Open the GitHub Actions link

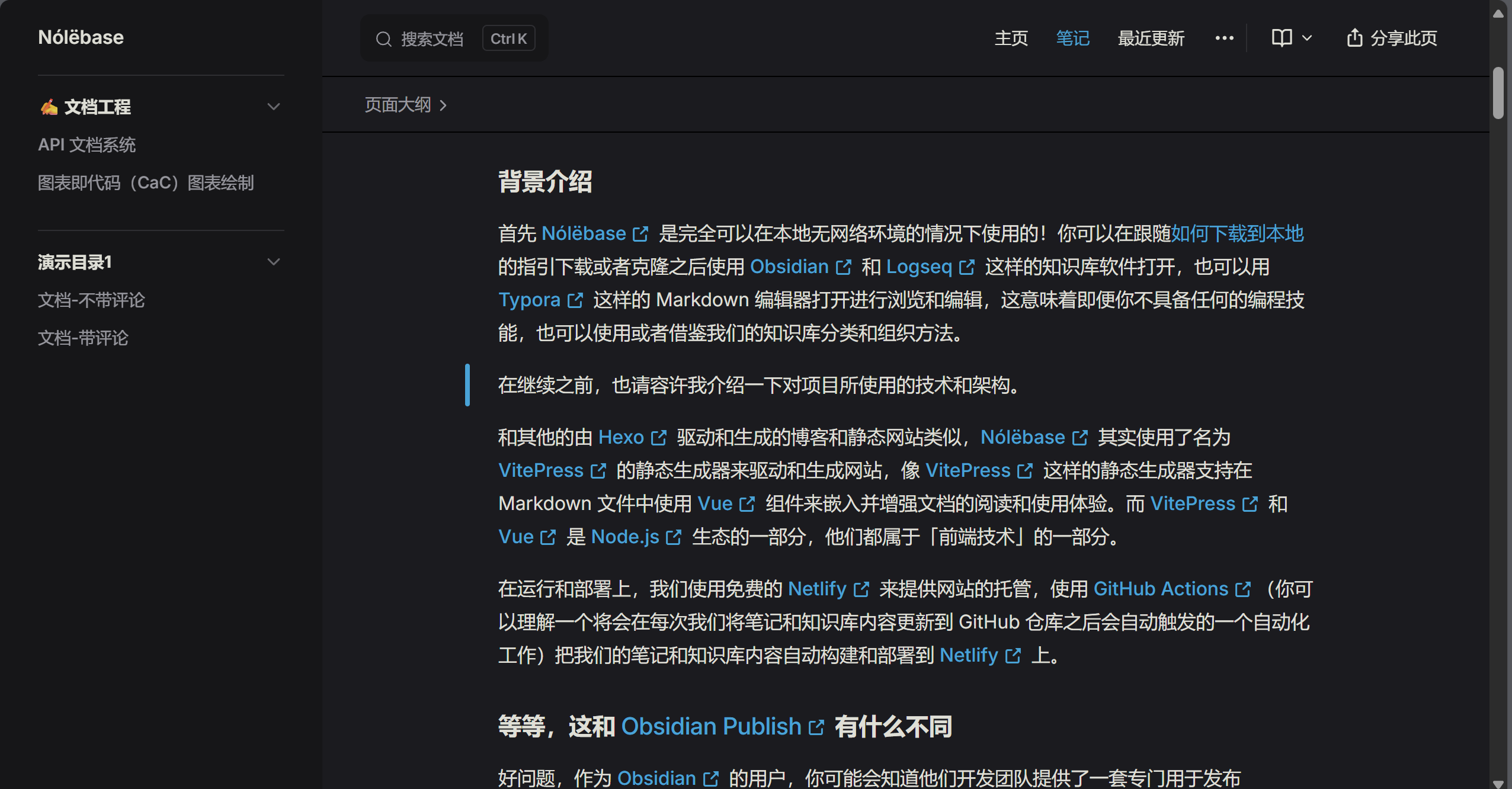(1161, 589)
